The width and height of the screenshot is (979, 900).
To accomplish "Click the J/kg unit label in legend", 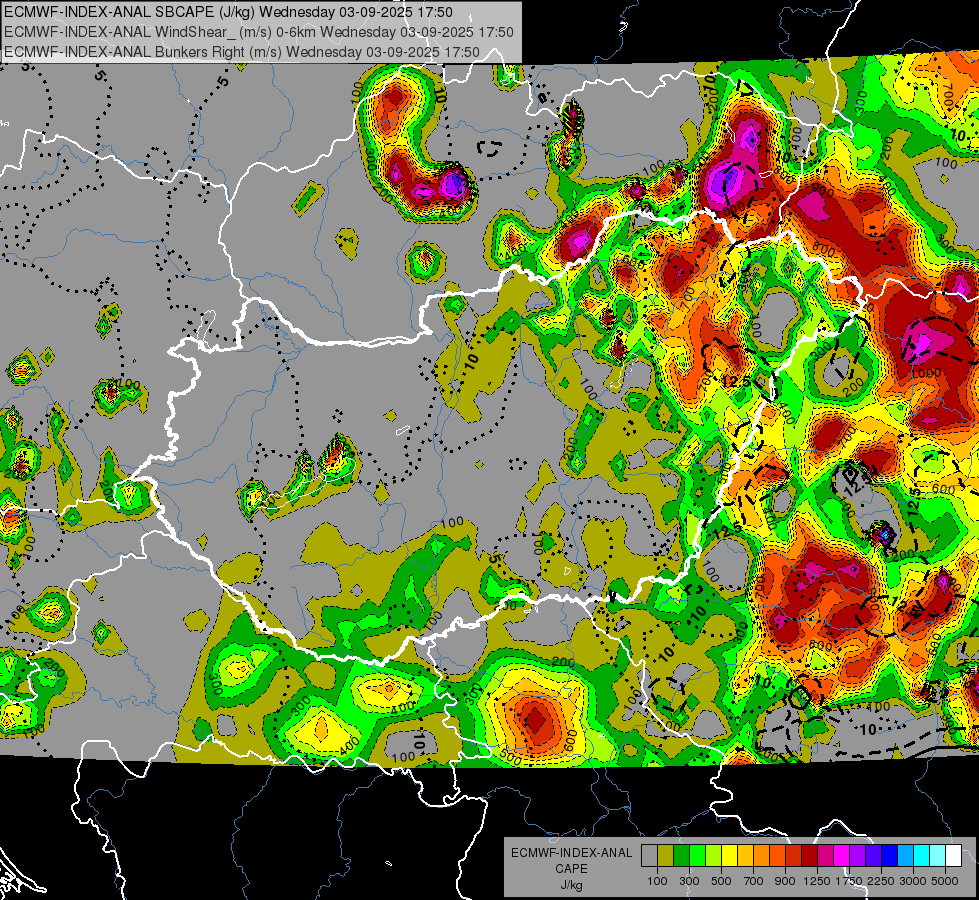I will point(571,886).
